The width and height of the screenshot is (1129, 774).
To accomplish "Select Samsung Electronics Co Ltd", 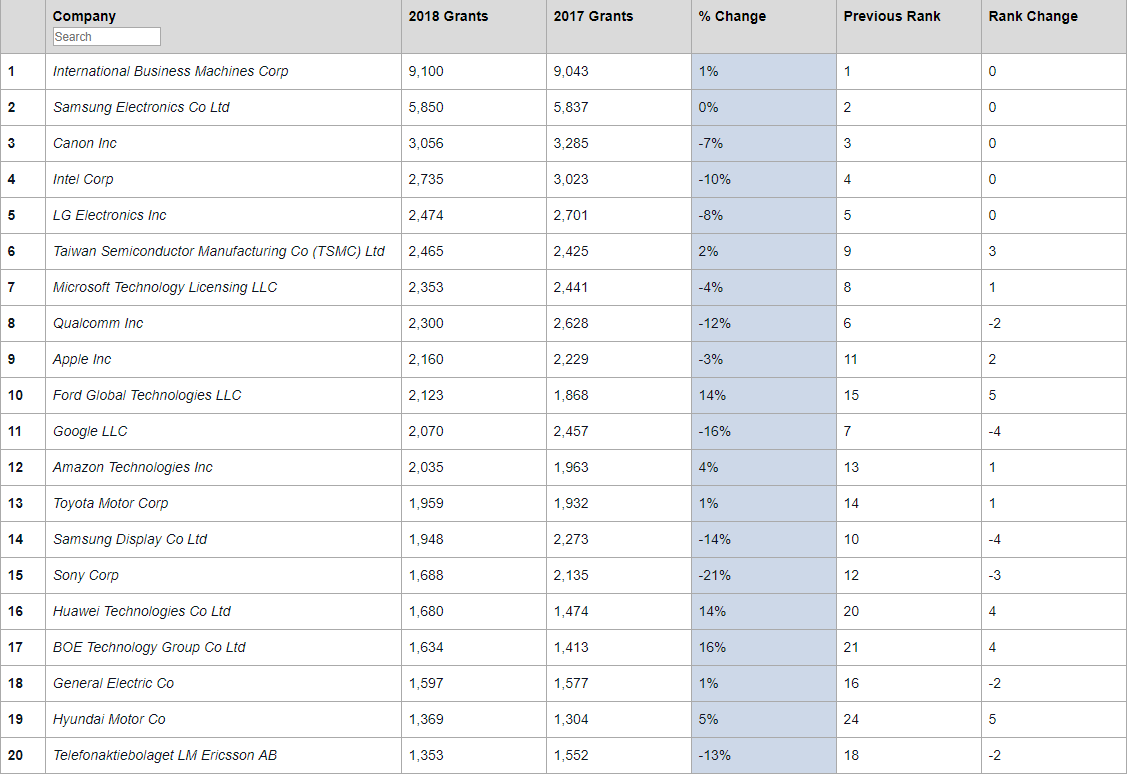I will click(141, 107).
